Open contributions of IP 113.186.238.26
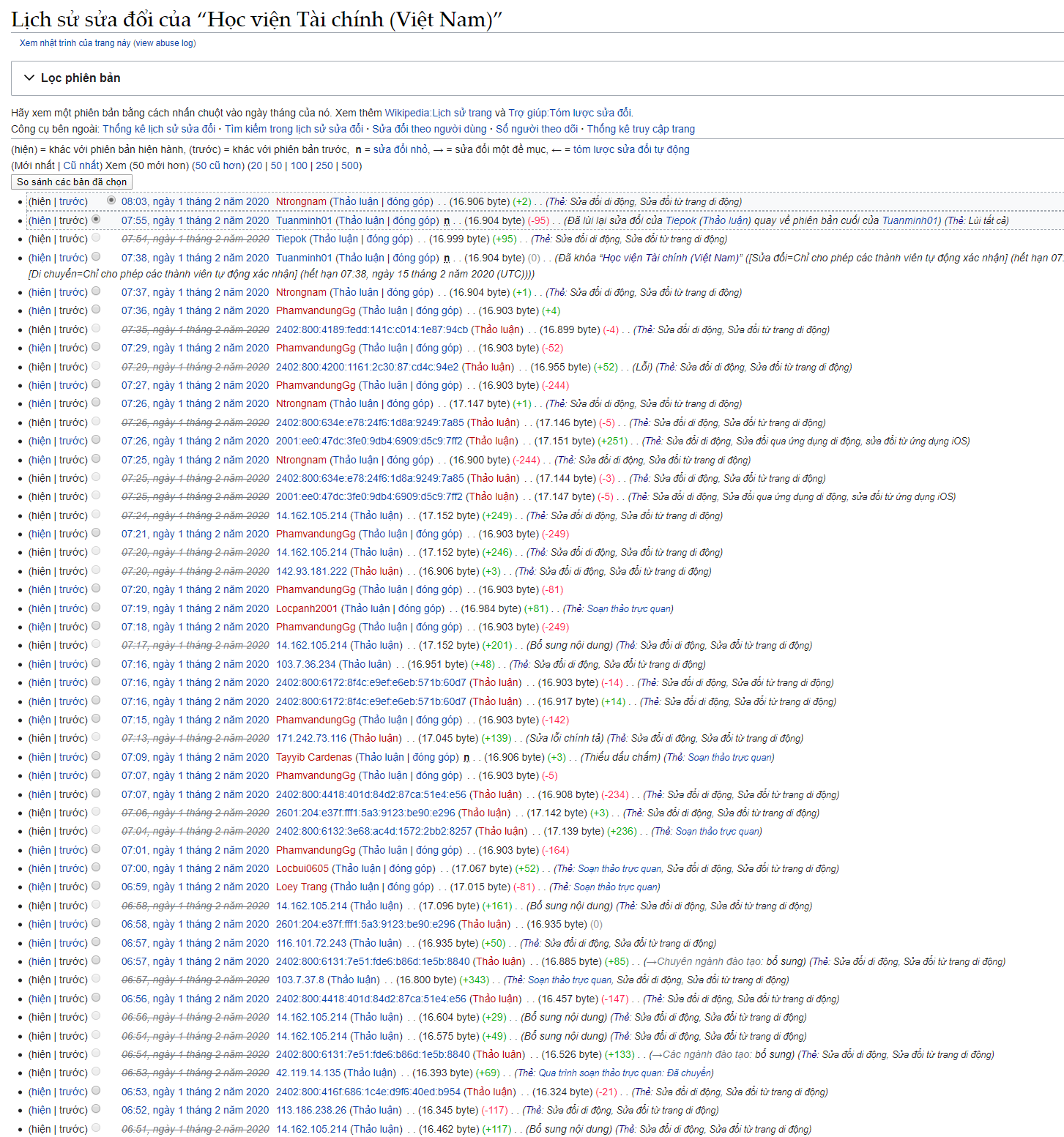This screenshot has height=1137, width=1064. (311, 1110)
